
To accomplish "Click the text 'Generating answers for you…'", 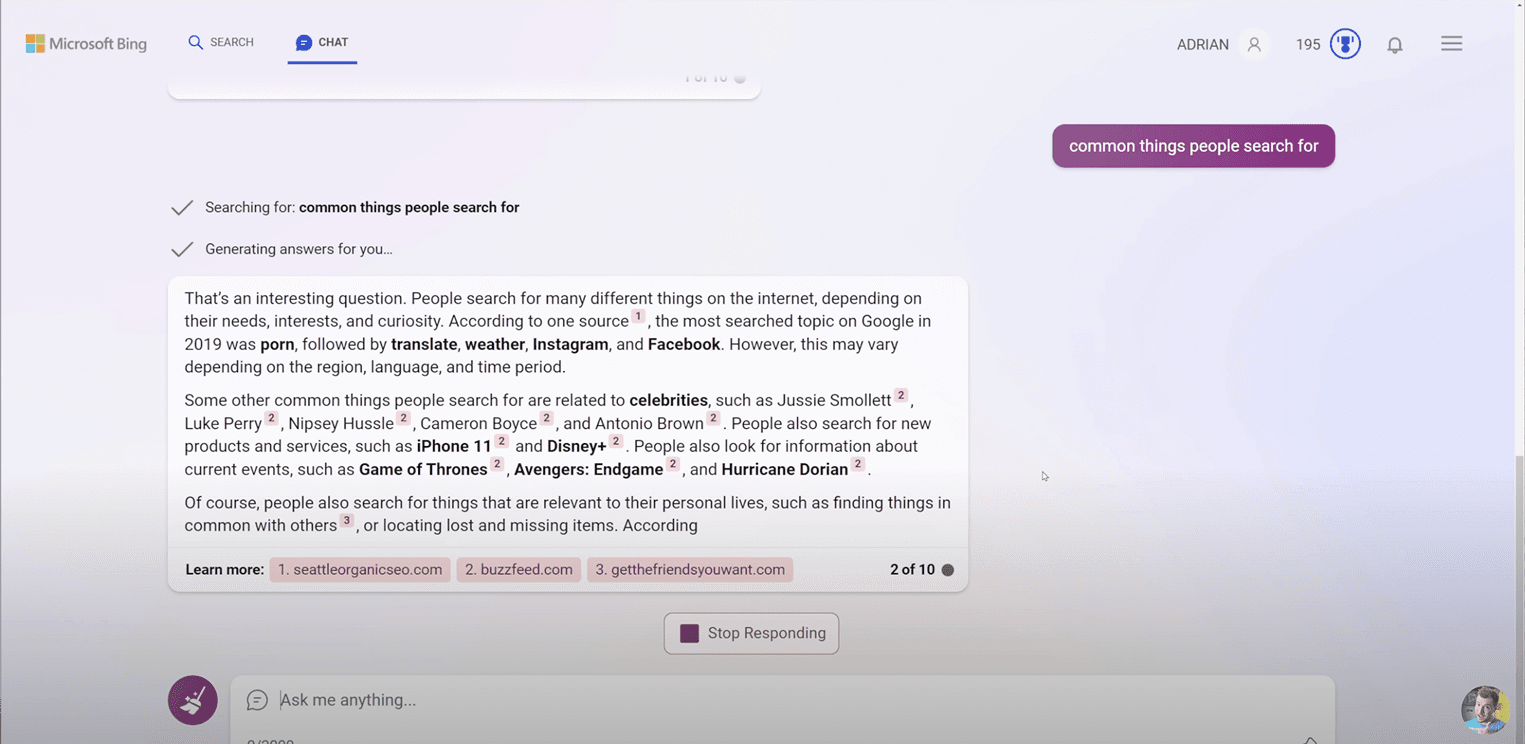I will point(299,249).
